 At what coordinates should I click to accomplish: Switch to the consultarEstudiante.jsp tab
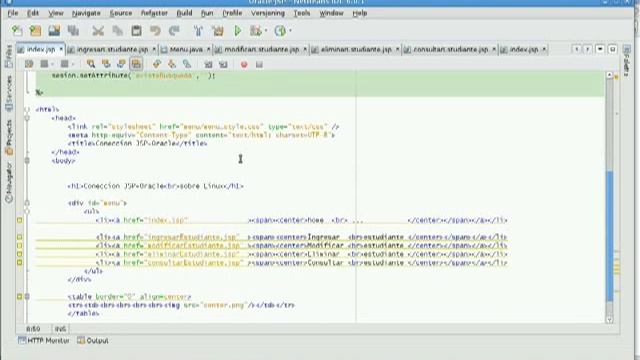[451, 49]
